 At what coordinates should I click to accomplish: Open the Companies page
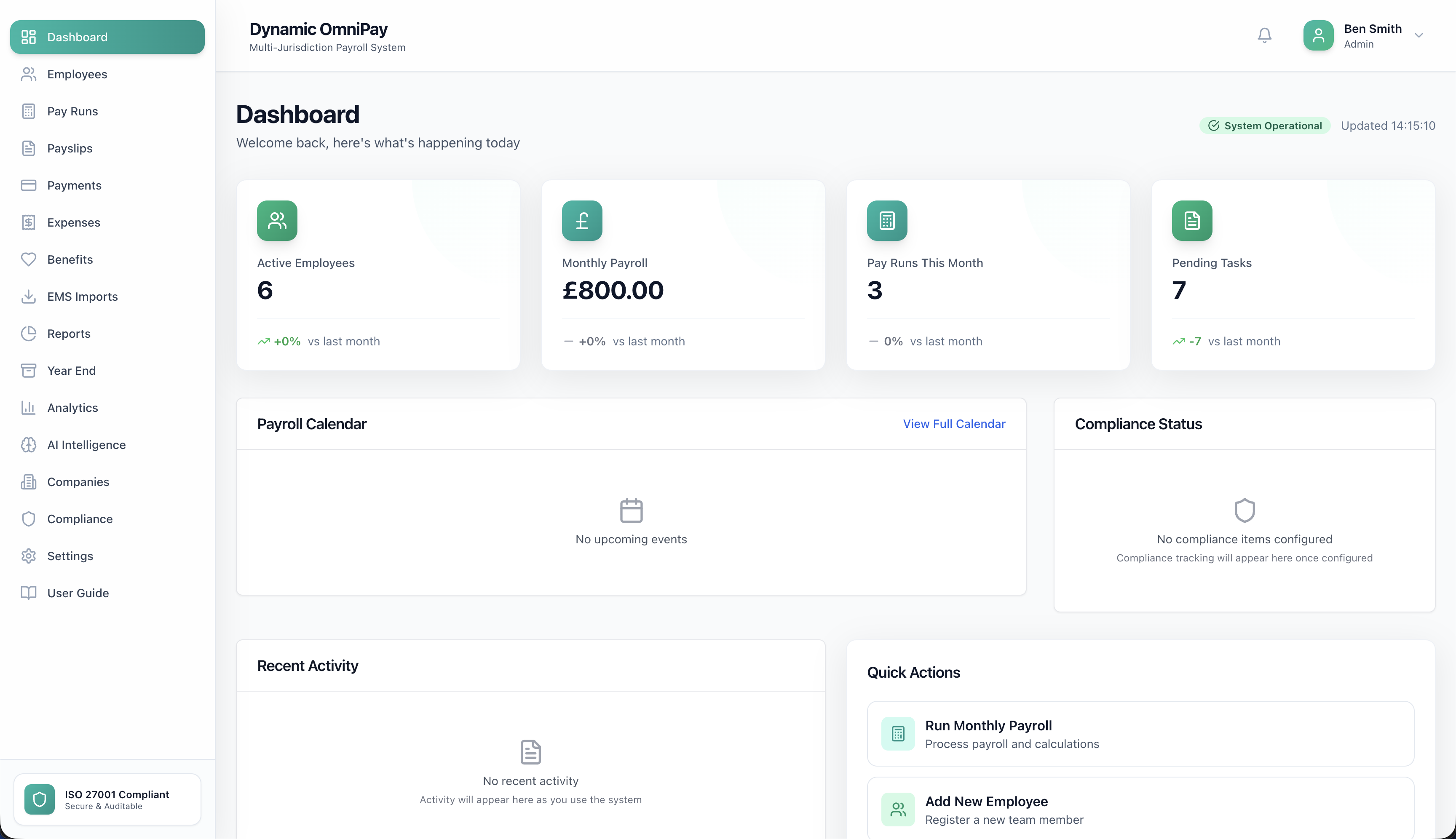[107, 482]
